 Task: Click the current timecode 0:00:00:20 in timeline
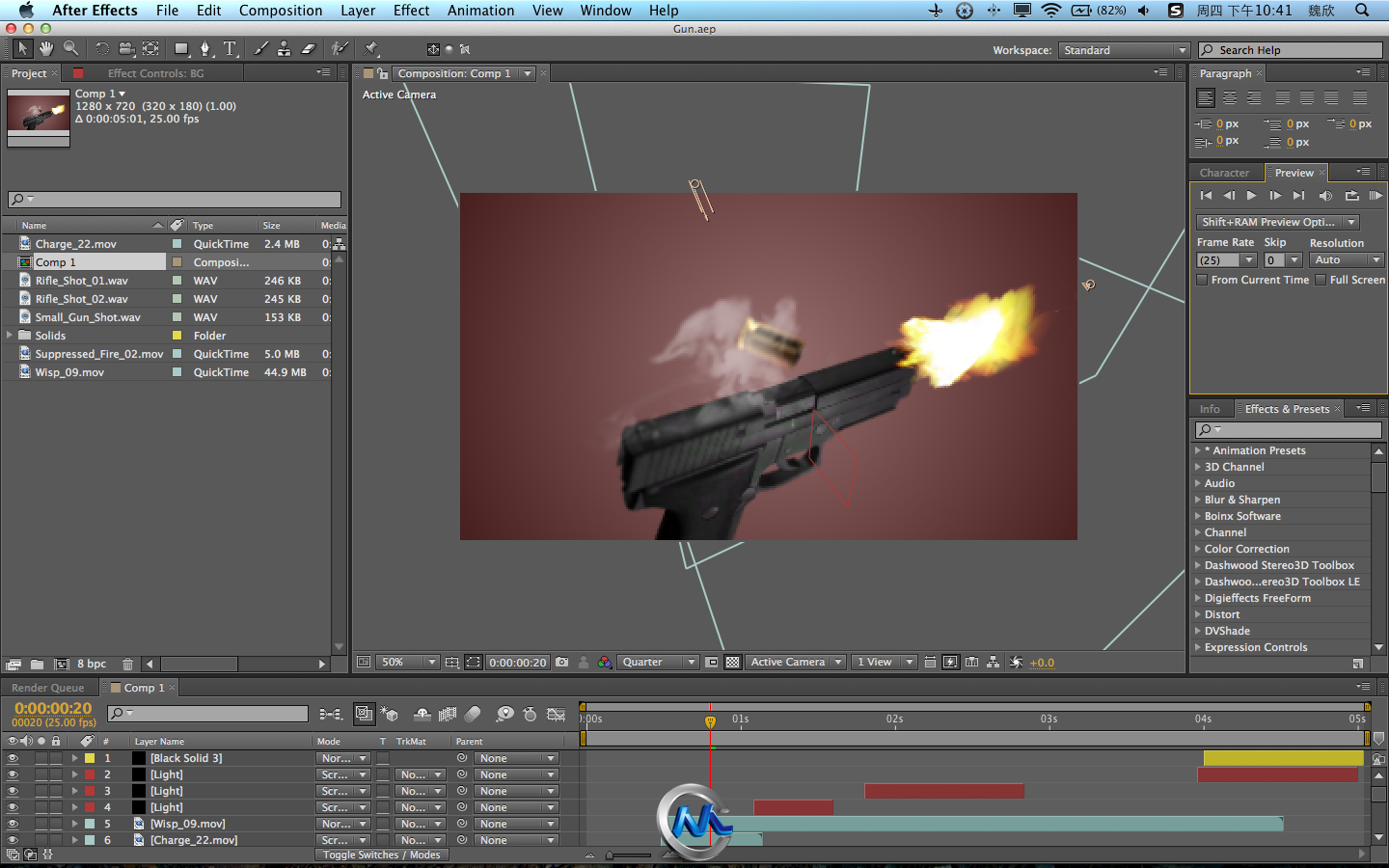pyautogui.click(x=53, y=708)
